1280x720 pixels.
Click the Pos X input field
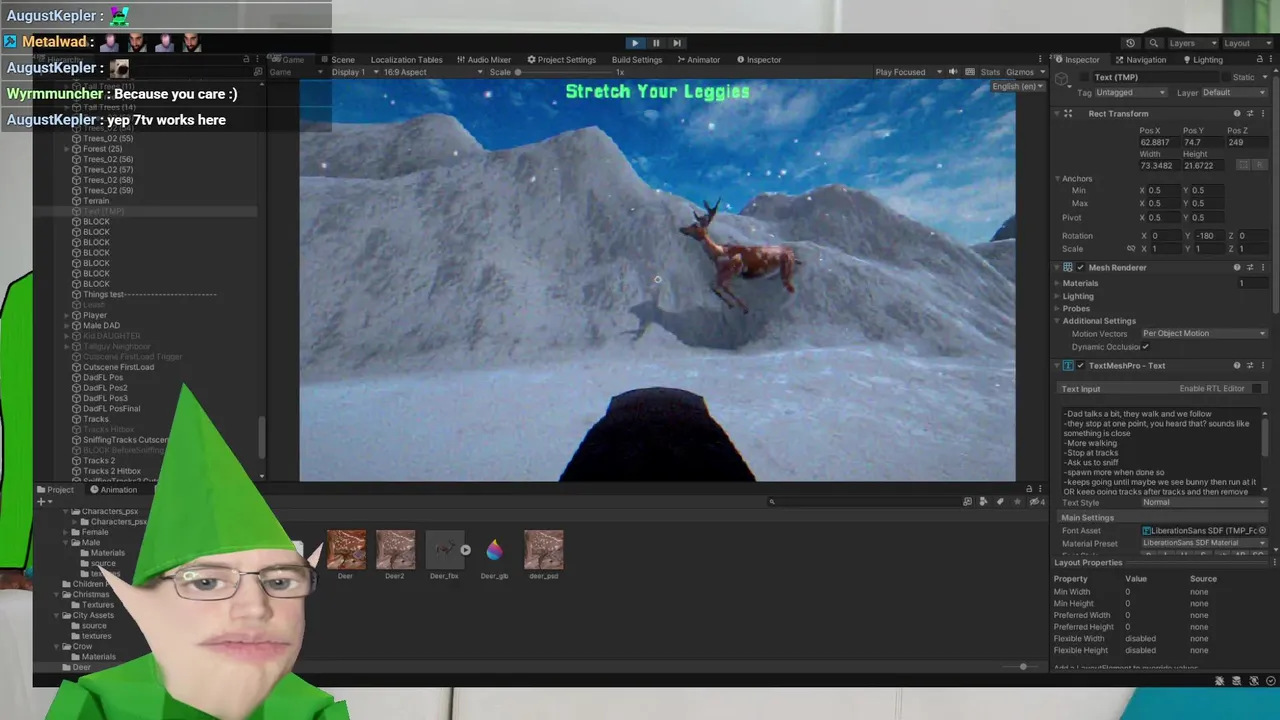[1158, 142]
